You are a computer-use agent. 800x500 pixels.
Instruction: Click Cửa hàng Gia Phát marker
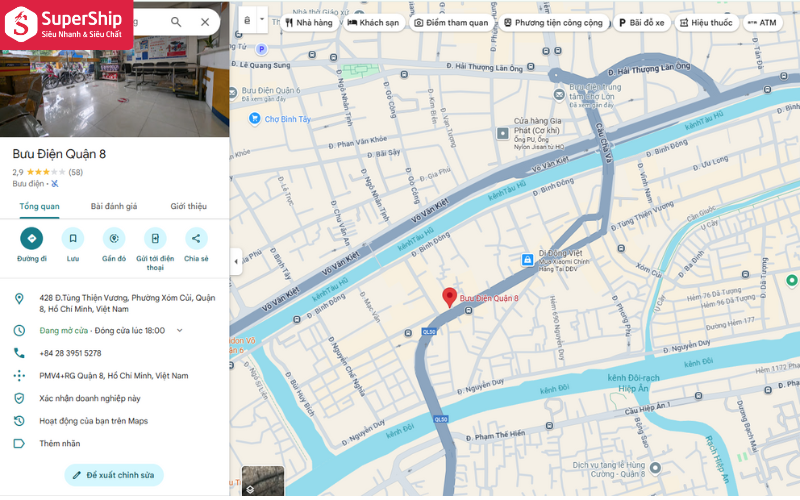[503, 134]
